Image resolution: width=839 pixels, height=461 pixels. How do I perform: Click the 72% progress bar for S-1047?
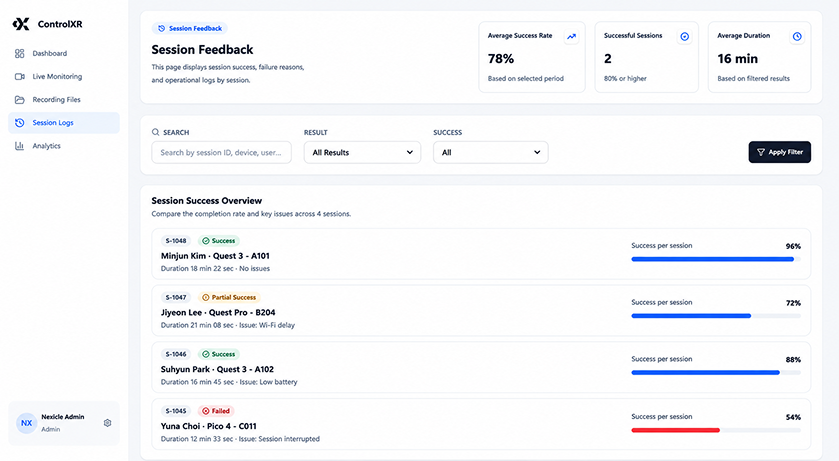(716, 316)
